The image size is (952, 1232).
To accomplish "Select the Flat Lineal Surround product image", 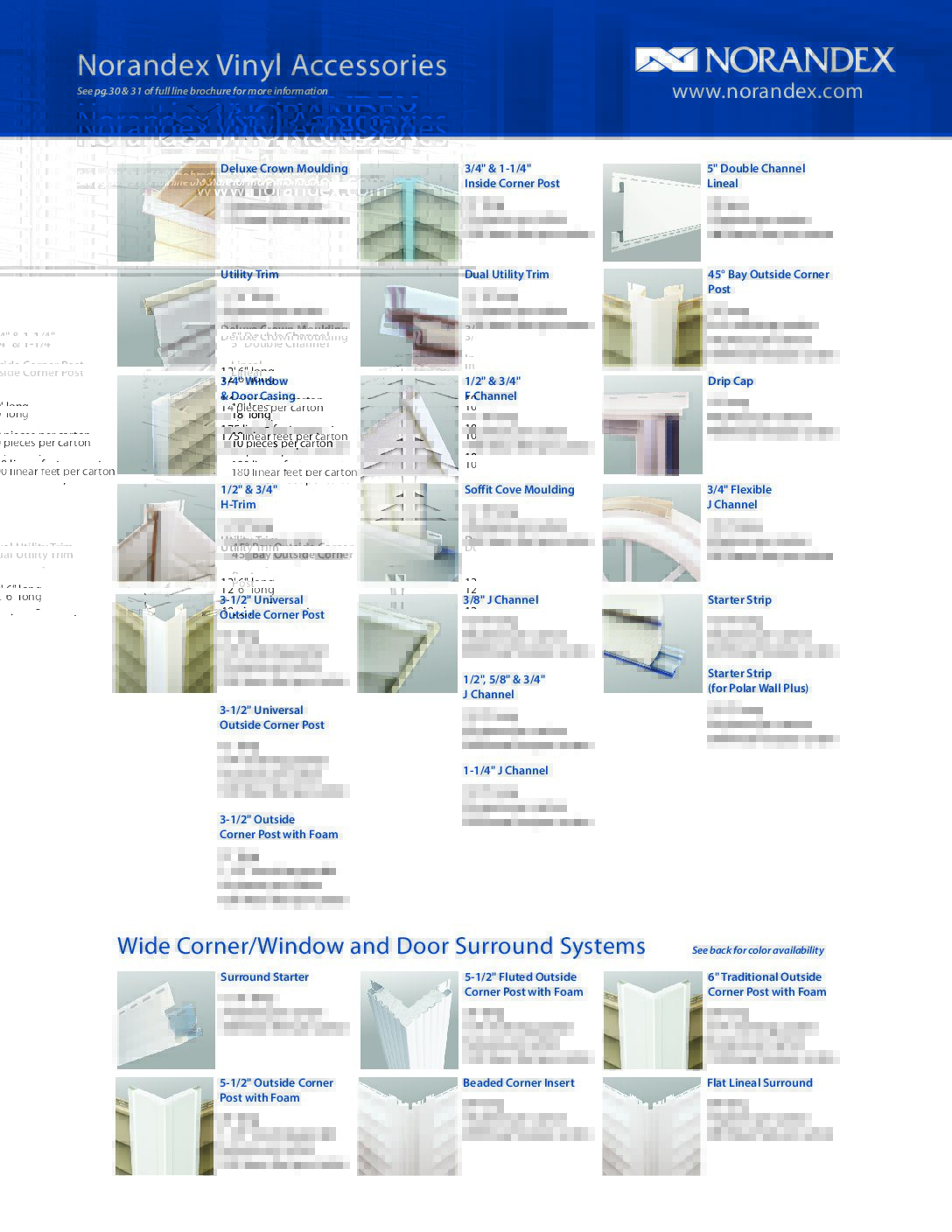I will [652, 1125].
